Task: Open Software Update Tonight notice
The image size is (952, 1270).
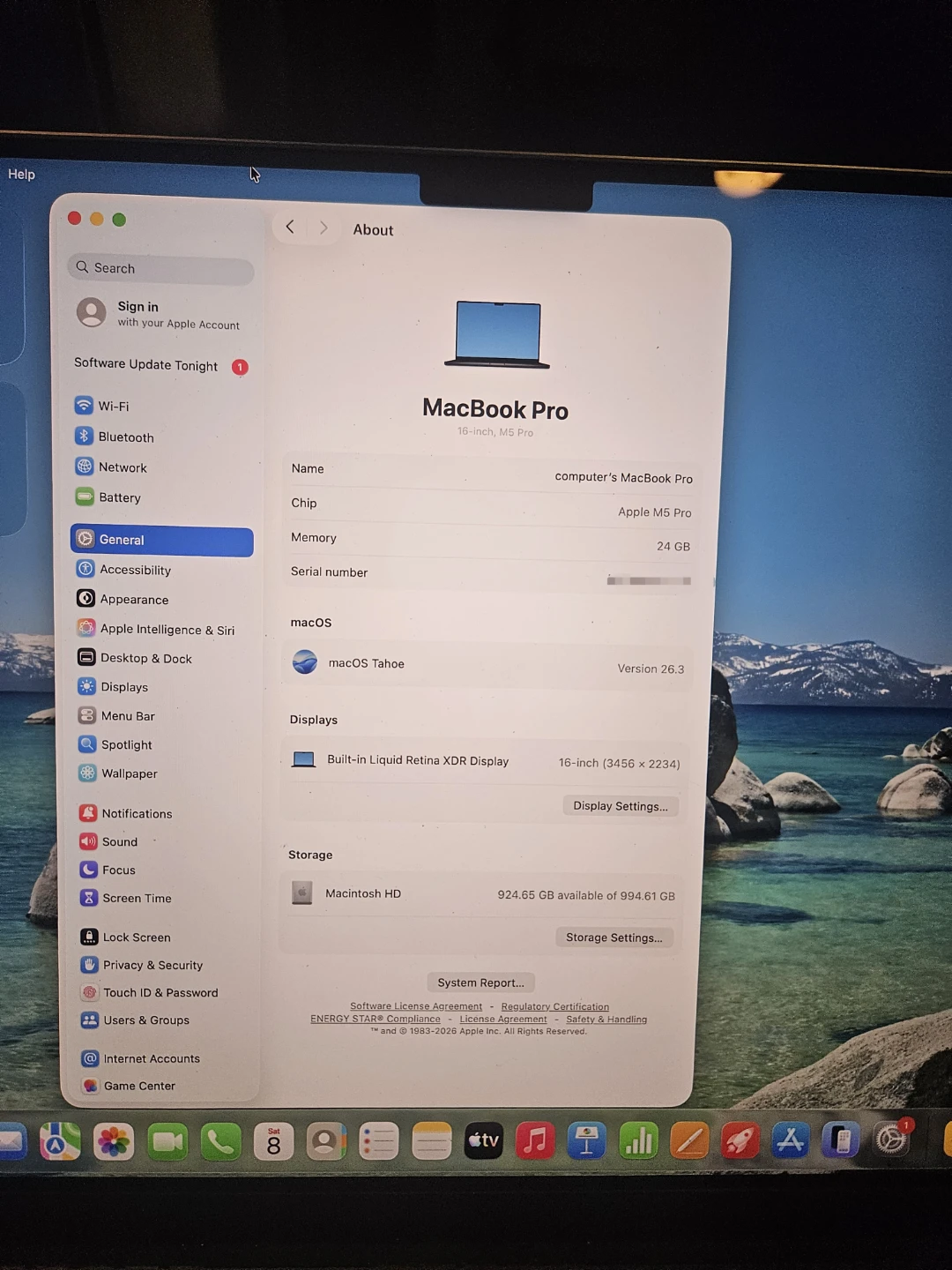Action: (161, 365)
